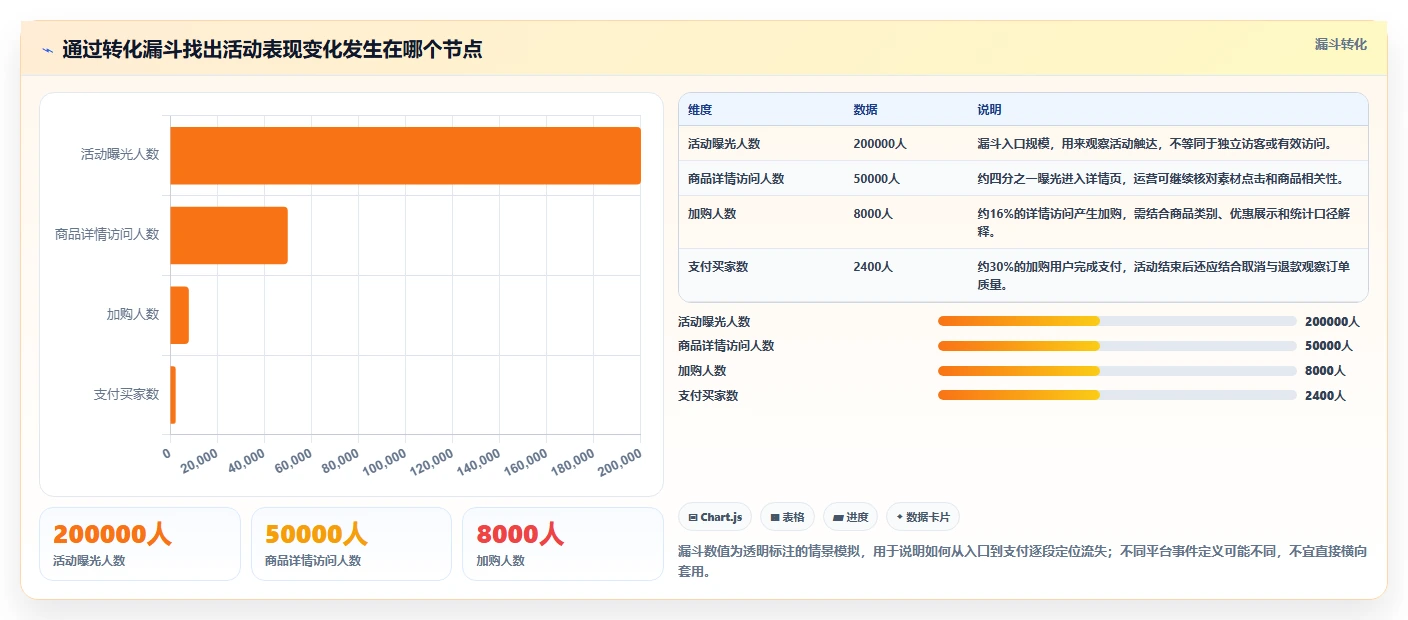Click the 漏斗转化 tag in the header
The image size is (1408, 620).
1340,44
